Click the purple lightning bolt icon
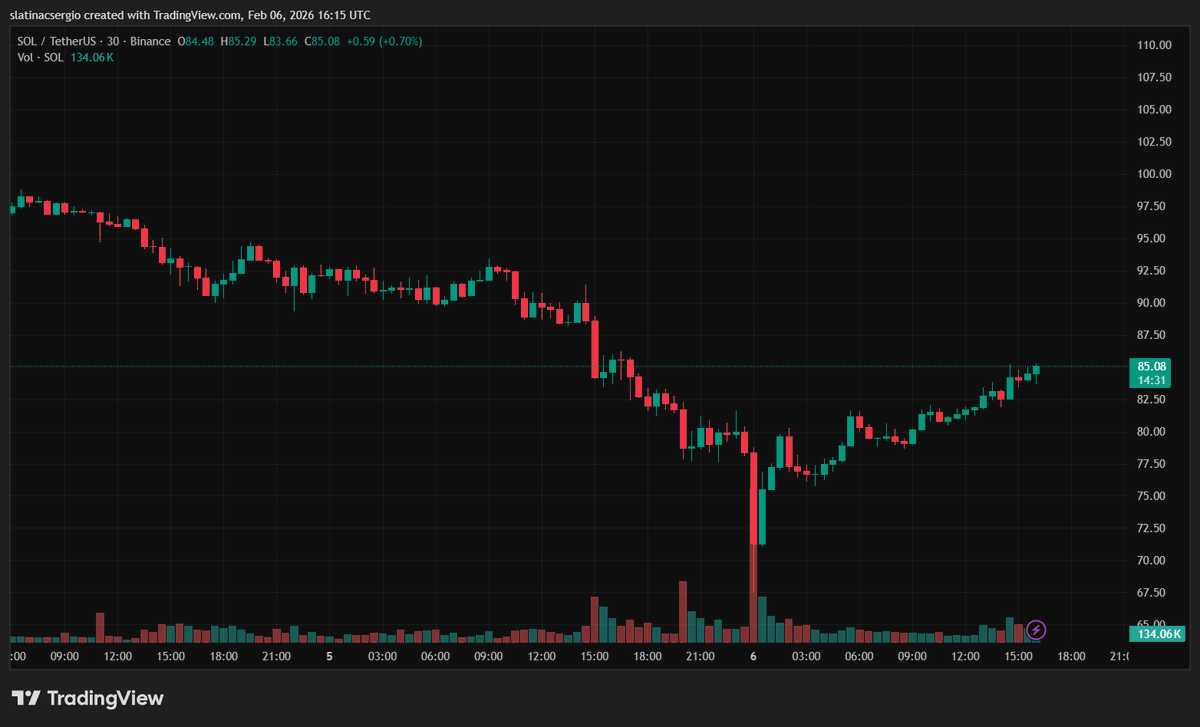 (x=1037, y=630)
